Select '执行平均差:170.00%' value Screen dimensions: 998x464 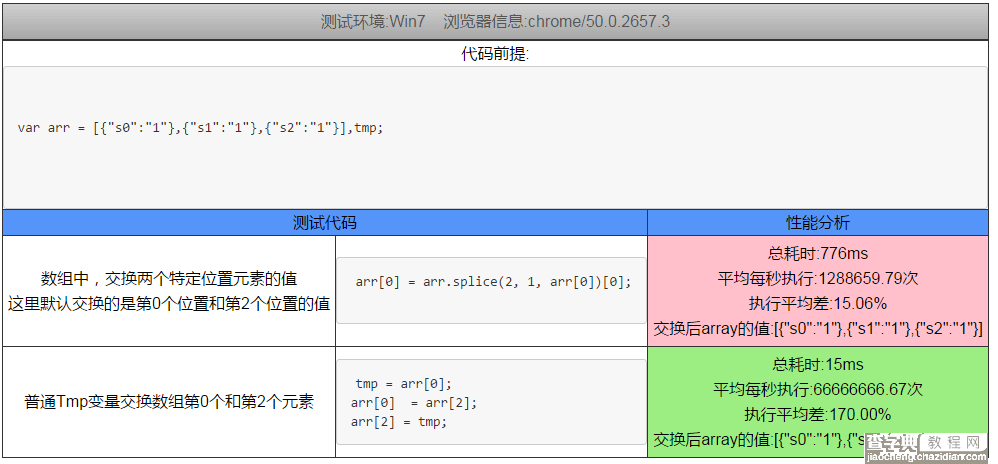pyautogui.click(x=818, y=414)
